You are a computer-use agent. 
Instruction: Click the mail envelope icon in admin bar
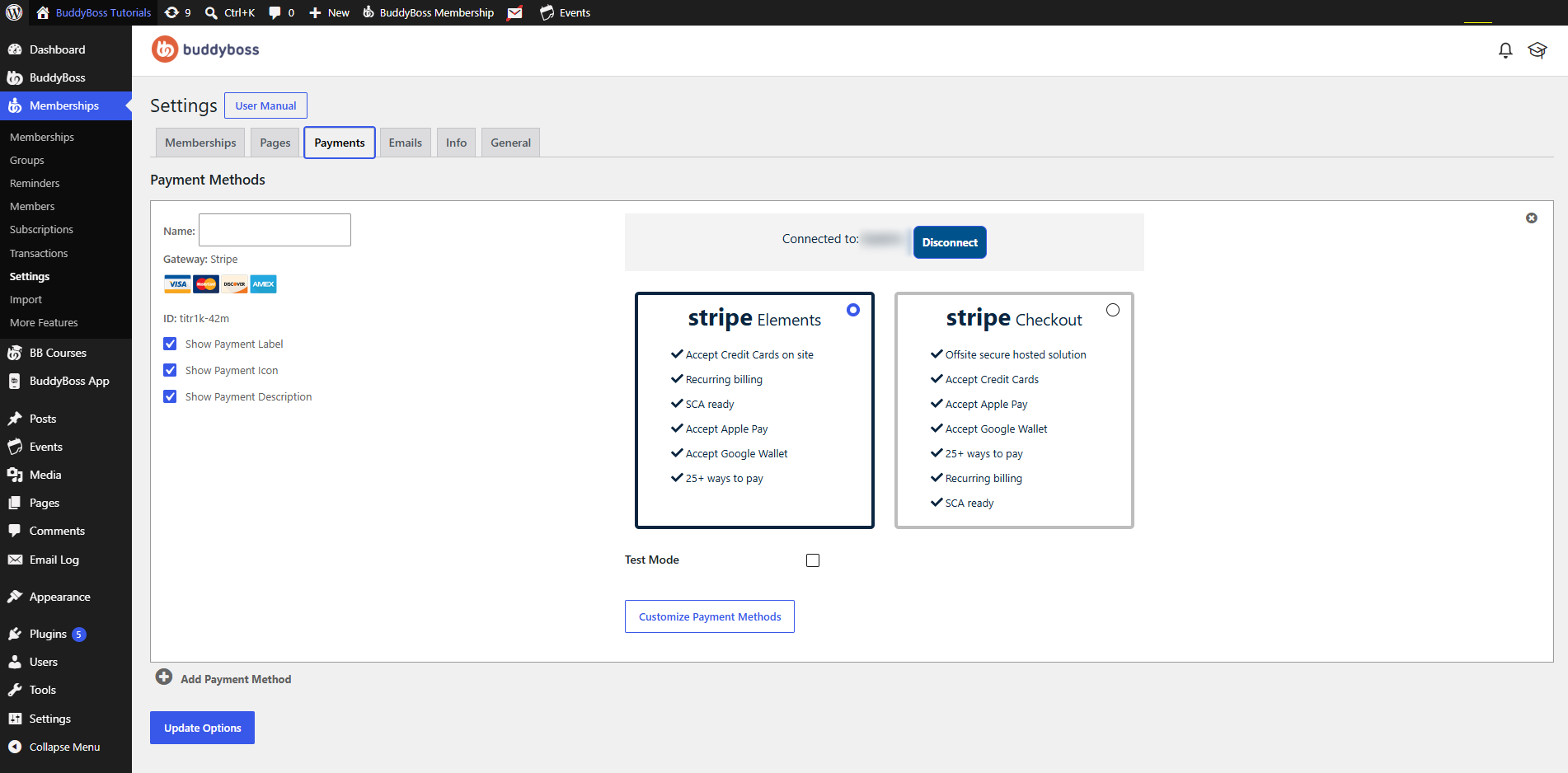[x=515, y=12]
